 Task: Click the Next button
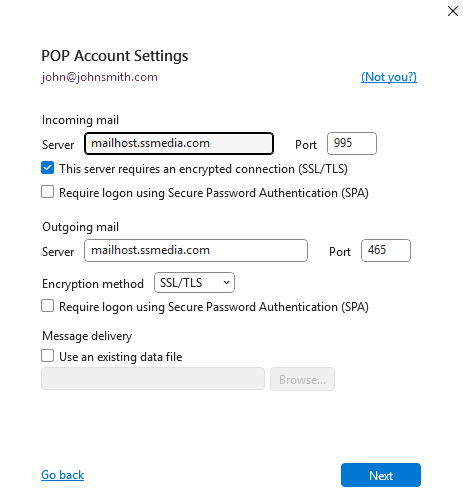point(381,475)
